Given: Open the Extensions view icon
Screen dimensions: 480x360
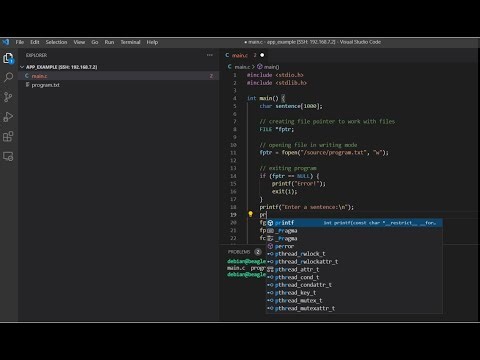Looking at the screenshot, I should pos(8,136).
